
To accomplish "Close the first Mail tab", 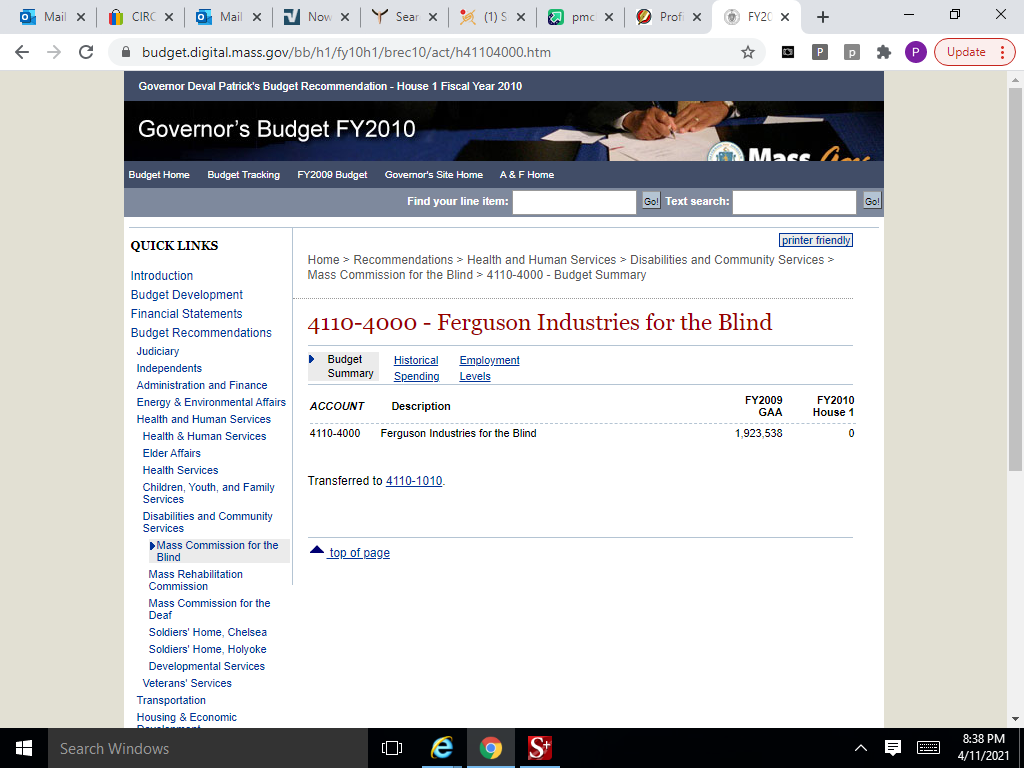I will pos(81,18).
